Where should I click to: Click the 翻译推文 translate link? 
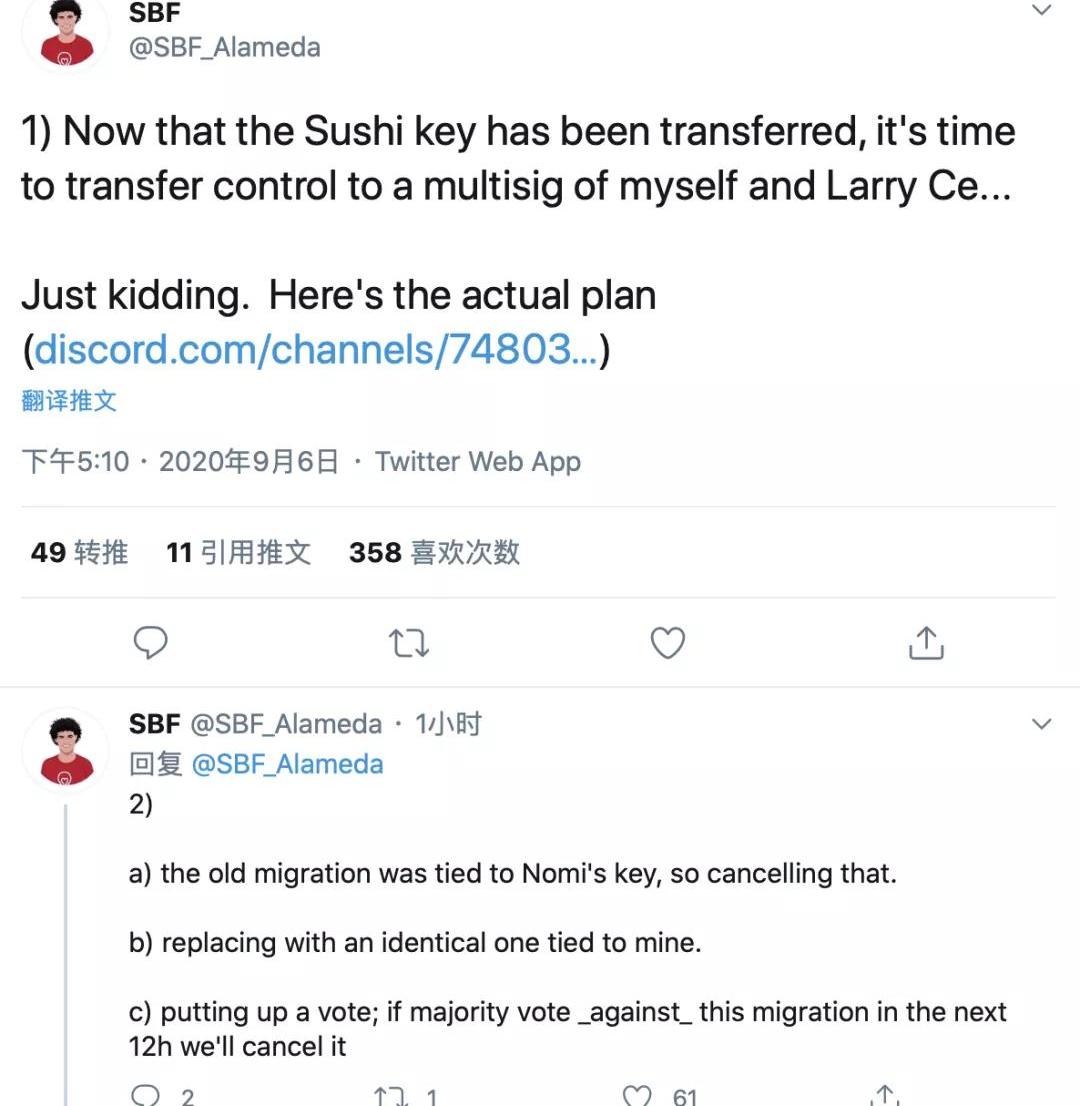click(x=69, y=401)
